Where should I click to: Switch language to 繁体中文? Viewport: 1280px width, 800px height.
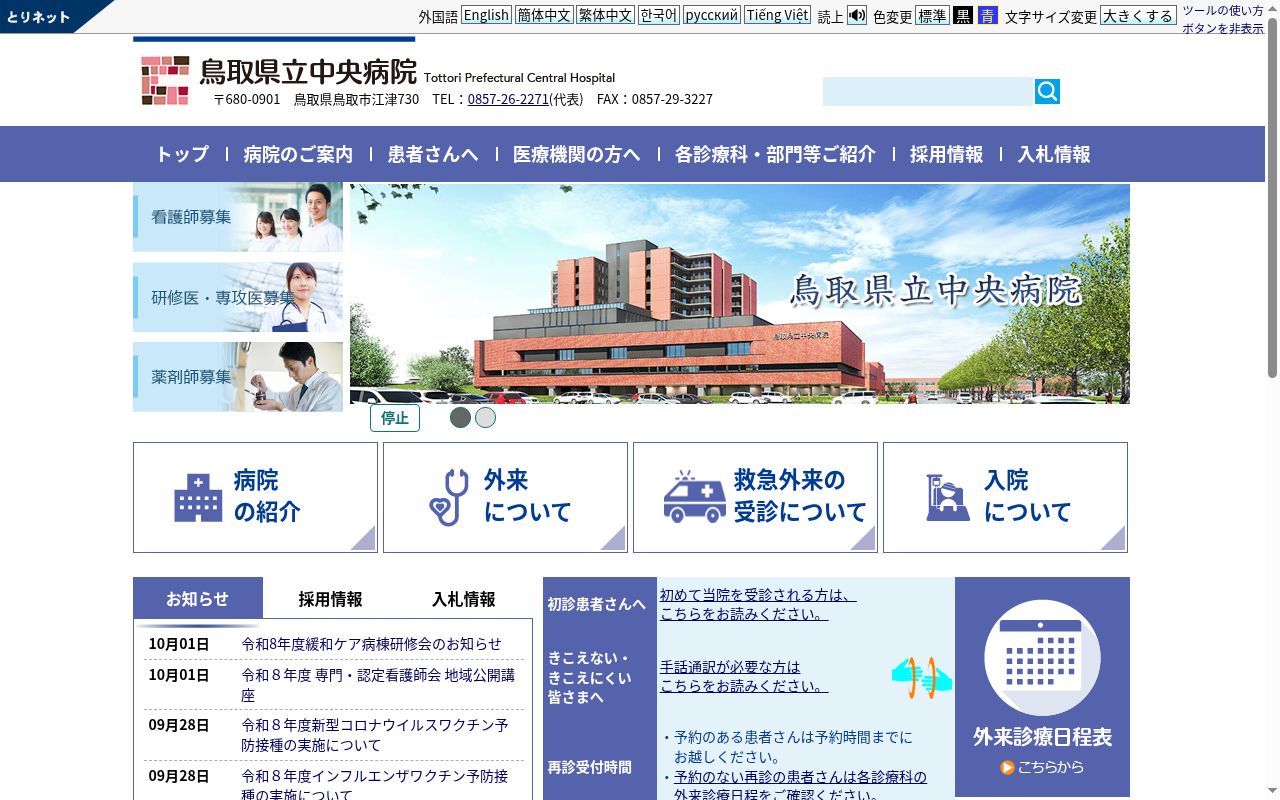[606, 15]
